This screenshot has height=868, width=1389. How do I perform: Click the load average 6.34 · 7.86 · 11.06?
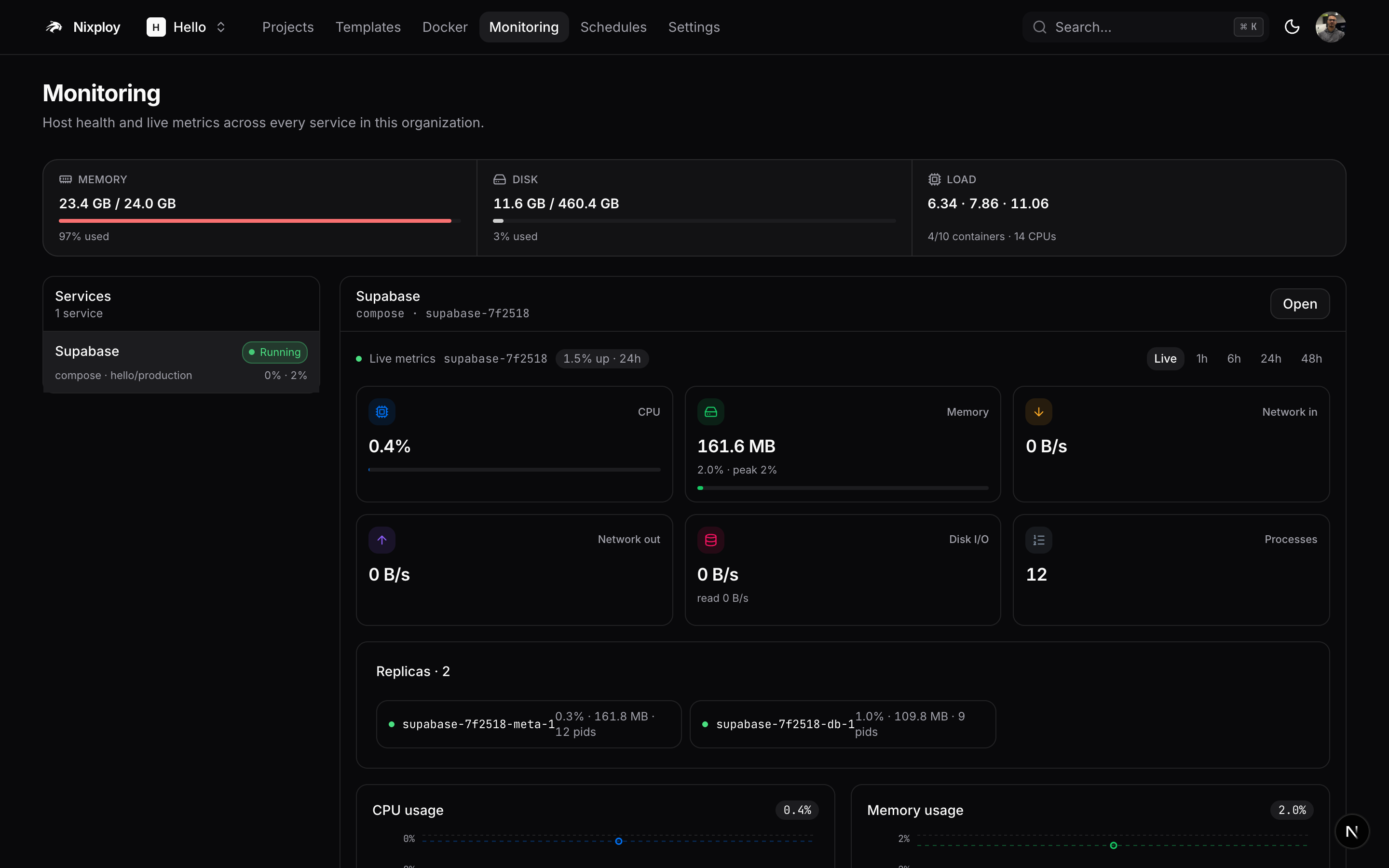988,204
